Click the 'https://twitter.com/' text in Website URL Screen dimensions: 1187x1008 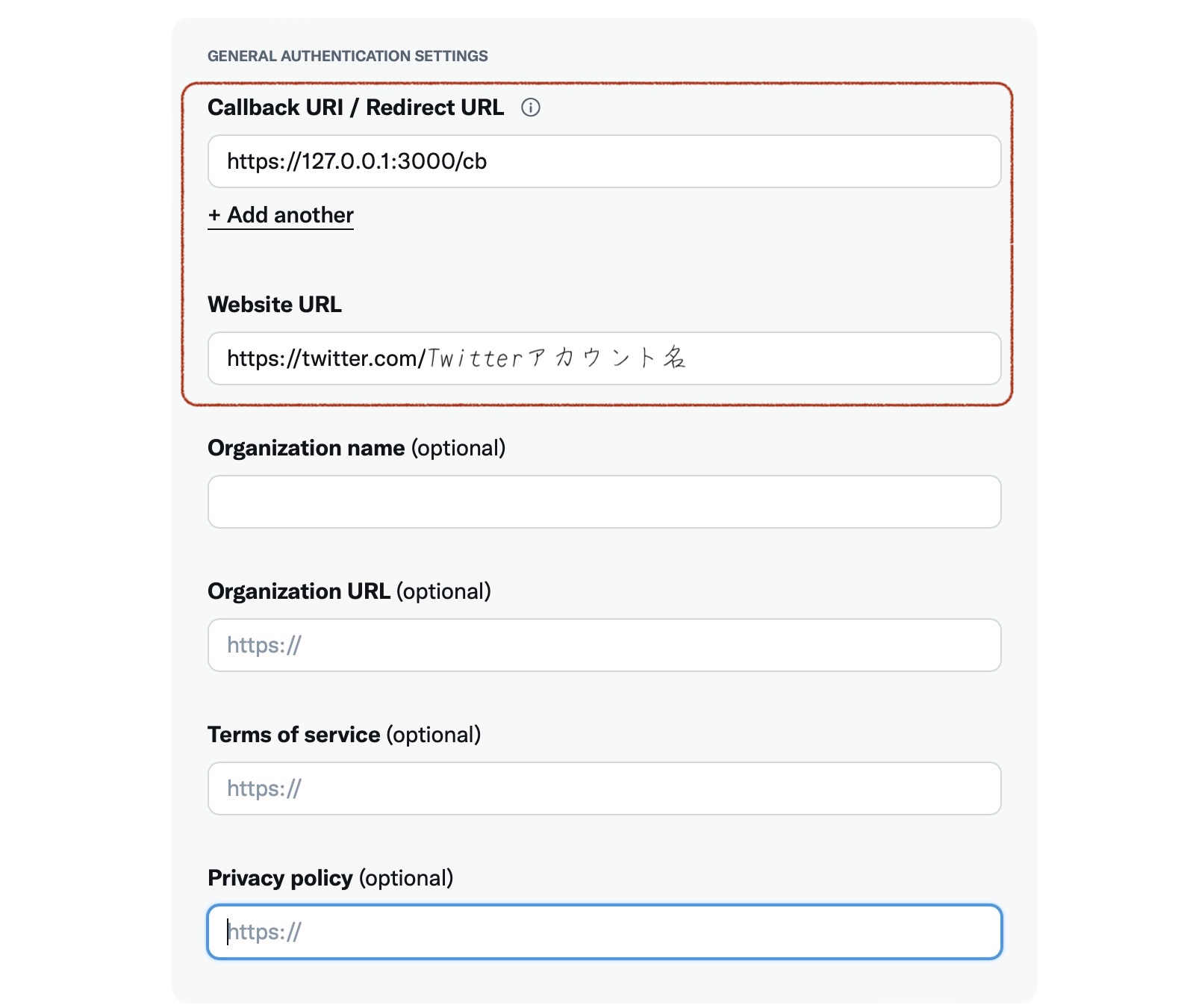click(325, 358)
